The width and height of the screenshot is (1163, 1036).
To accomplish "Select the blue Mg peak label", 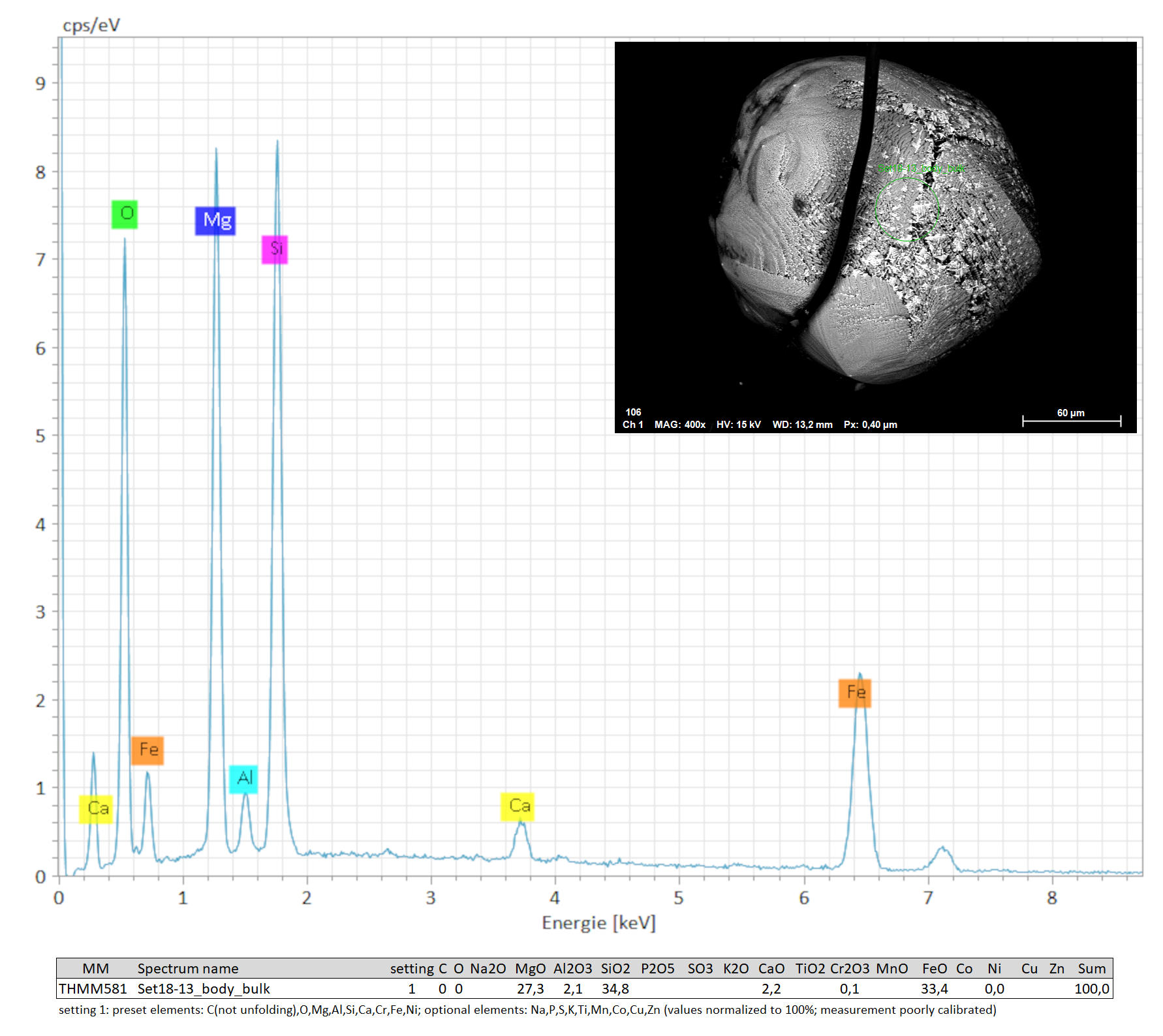I will (x=215, y=221).
